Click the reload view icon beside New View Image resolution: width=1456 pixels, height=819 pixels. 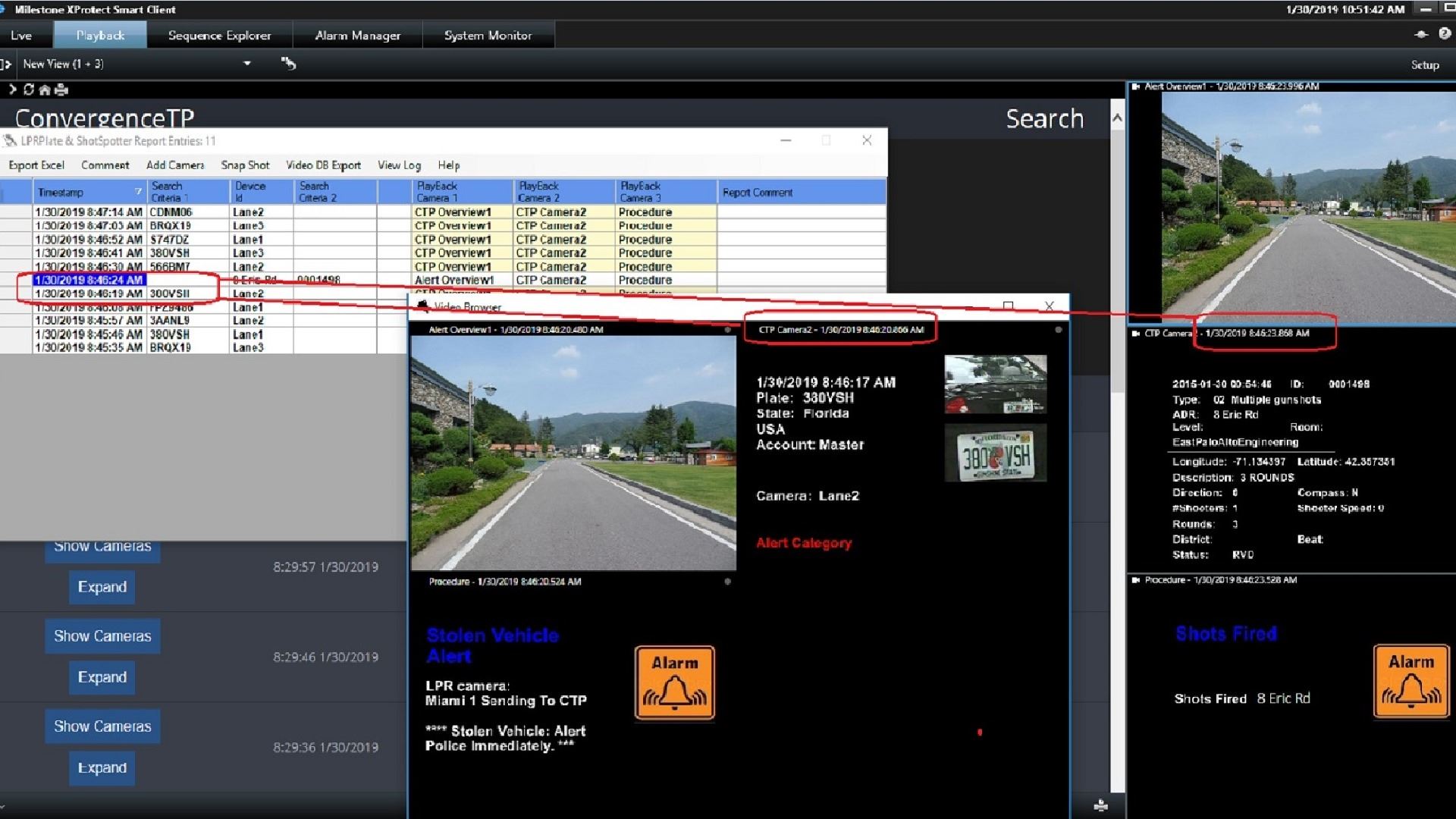tap(288, 64)
